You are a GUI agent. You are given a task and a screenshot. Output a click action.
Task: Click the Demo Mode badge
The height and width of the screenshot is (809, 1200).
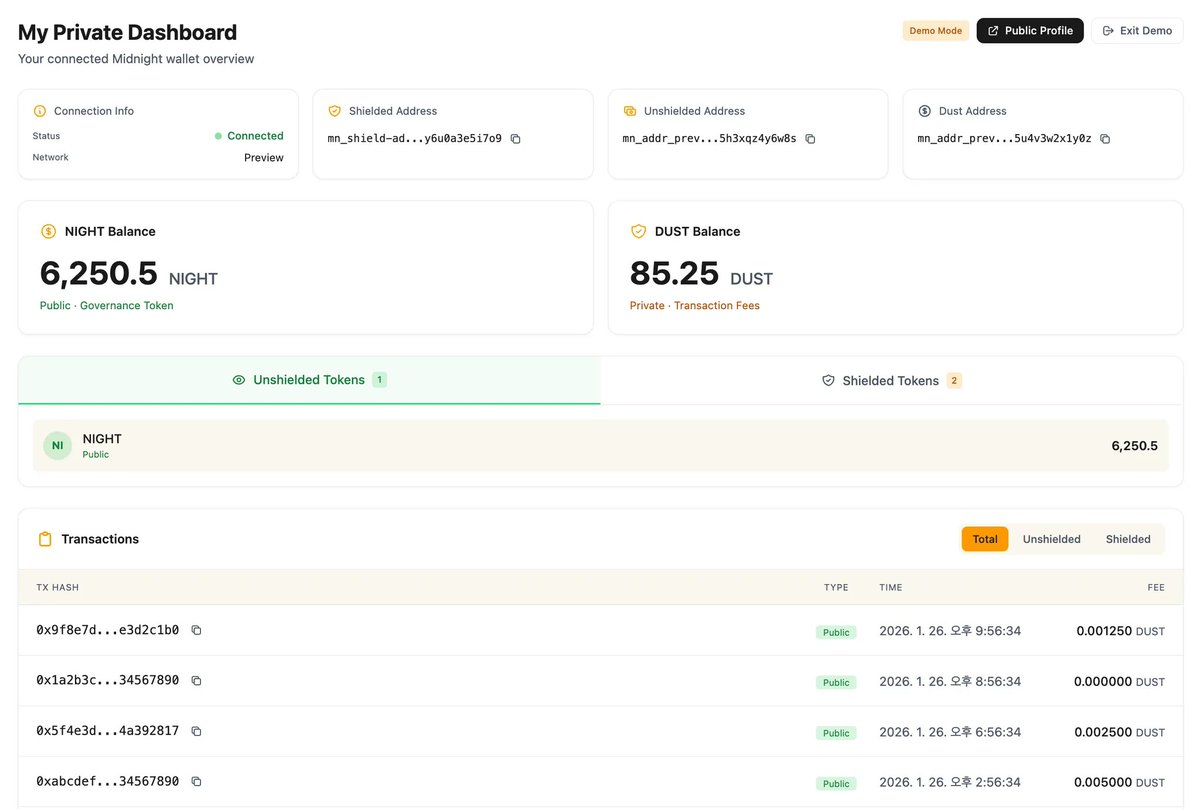tap(936, 31)
